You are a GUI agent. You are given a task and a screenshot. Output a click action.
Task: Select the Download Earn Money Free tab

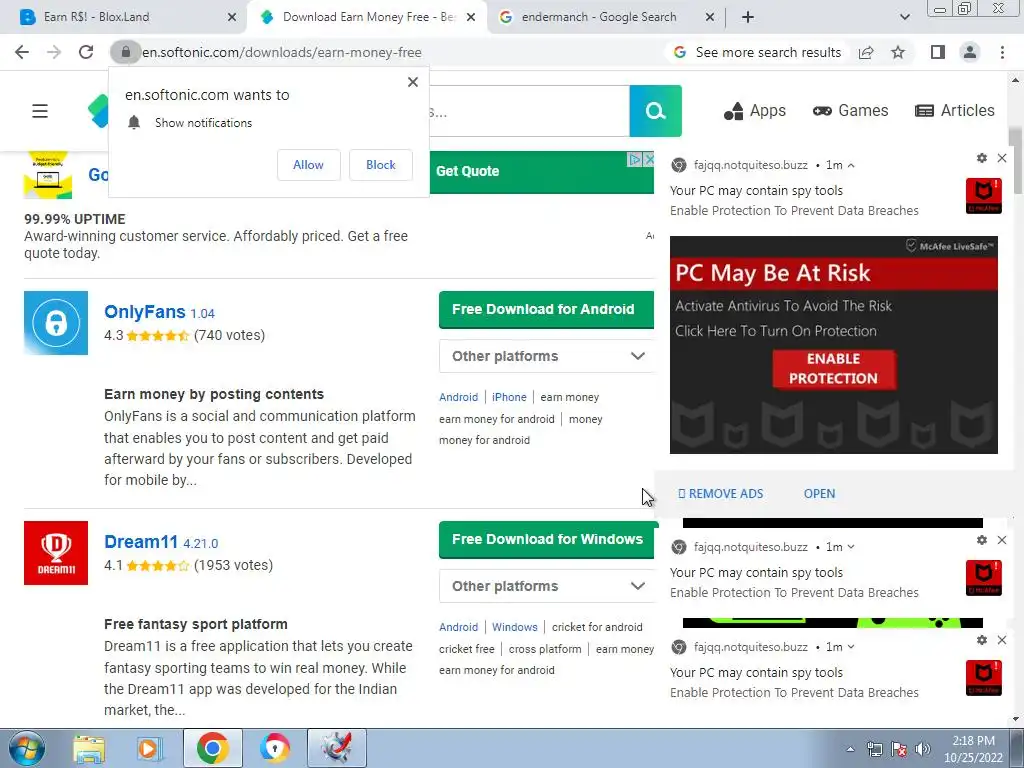pyautogui.click(x=369, y=17)
